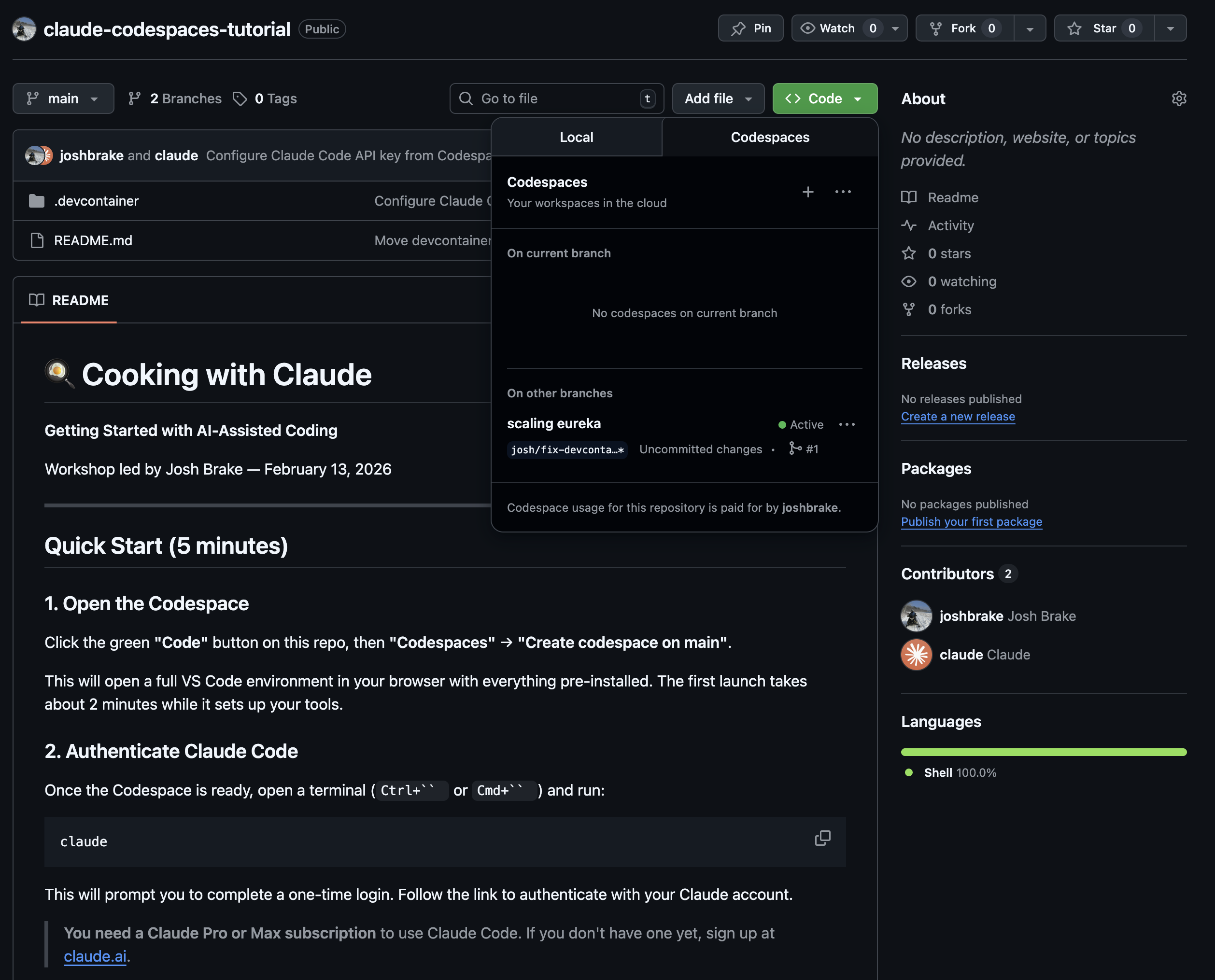View the 0 Tags page
Screen dimensions: 1215x980
(265, 98)
